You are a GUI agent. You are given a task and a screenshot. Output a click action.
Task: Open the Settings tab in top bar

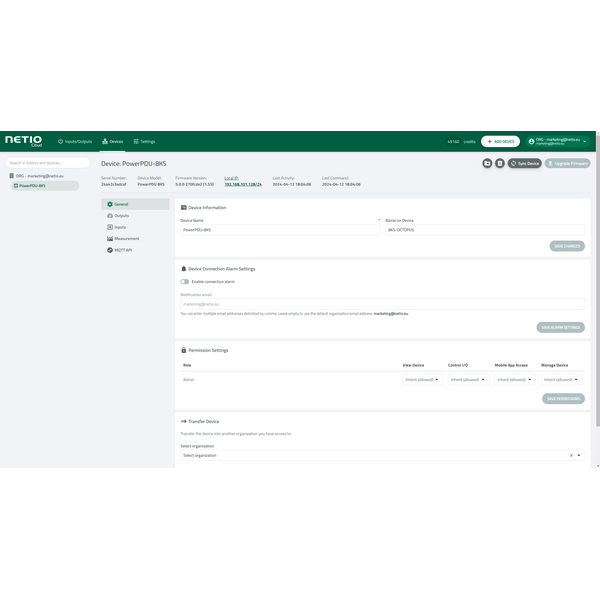coord(143,142)
